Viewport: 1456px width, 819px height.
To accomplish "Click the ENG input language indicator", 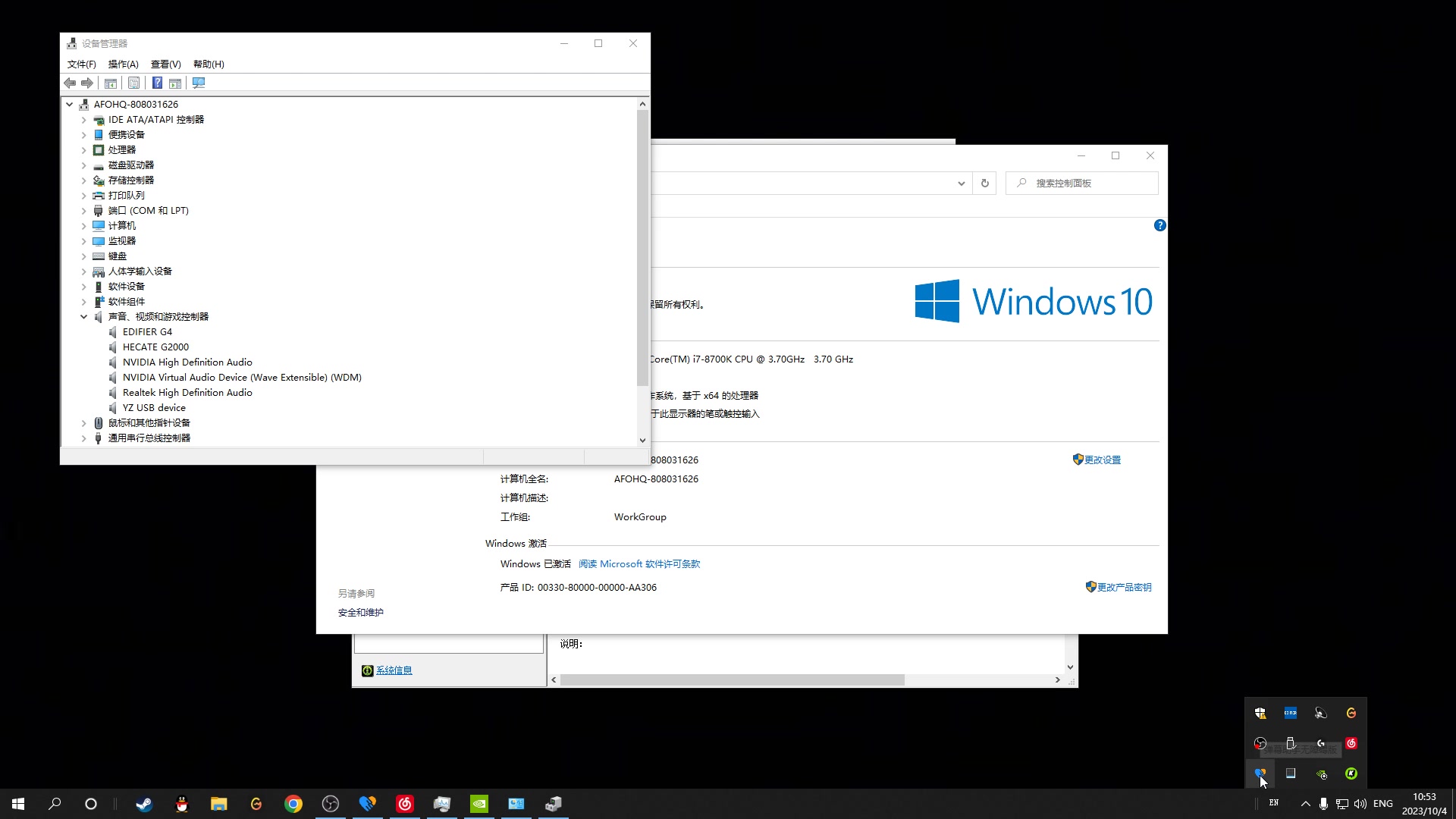I will coord(1383,804).
